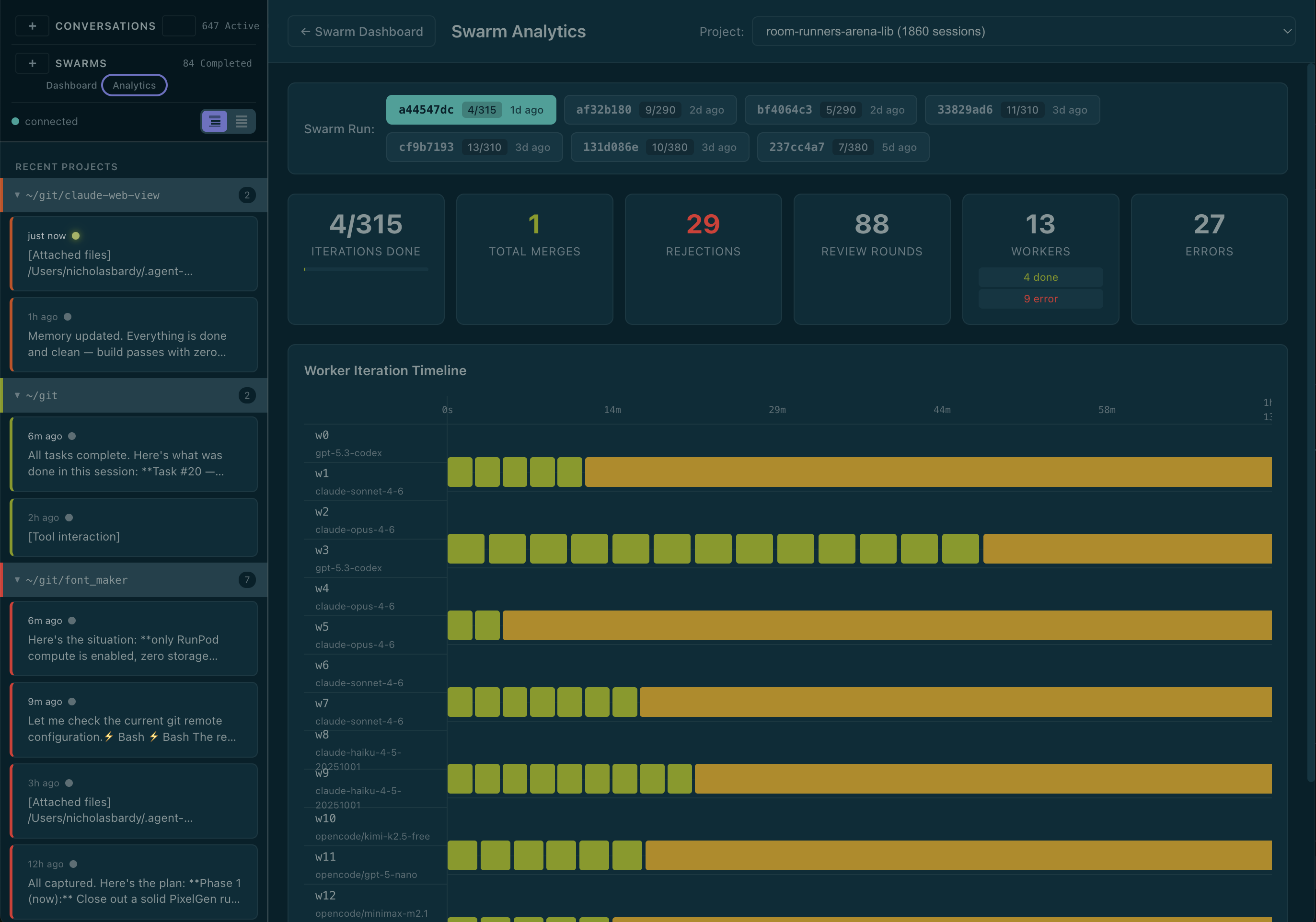Select the Analytics tab
Screen dimensions: 1316x922
tap(134, 85)
